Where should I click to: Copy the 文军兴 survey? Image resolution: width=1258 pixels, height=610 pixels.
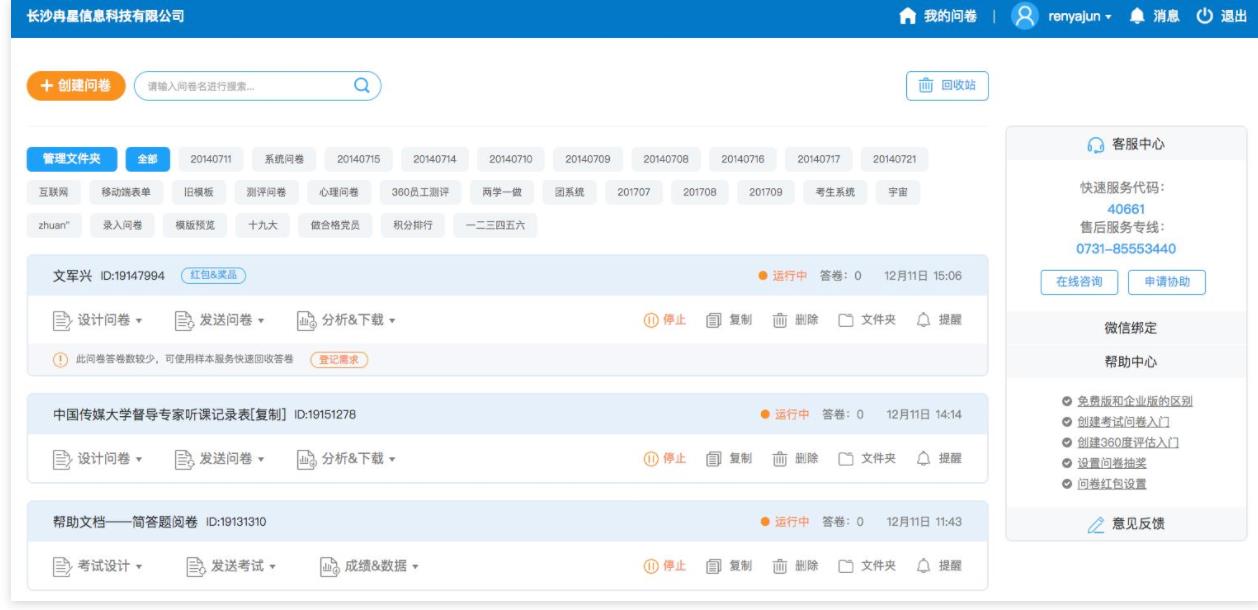(x=729, y=320)
